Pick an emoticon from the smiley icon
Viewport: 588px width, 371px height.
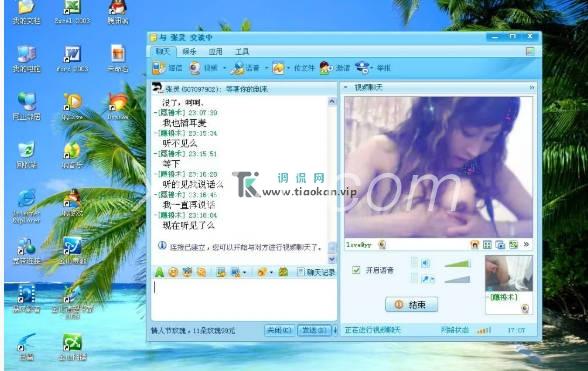point(173,272)
